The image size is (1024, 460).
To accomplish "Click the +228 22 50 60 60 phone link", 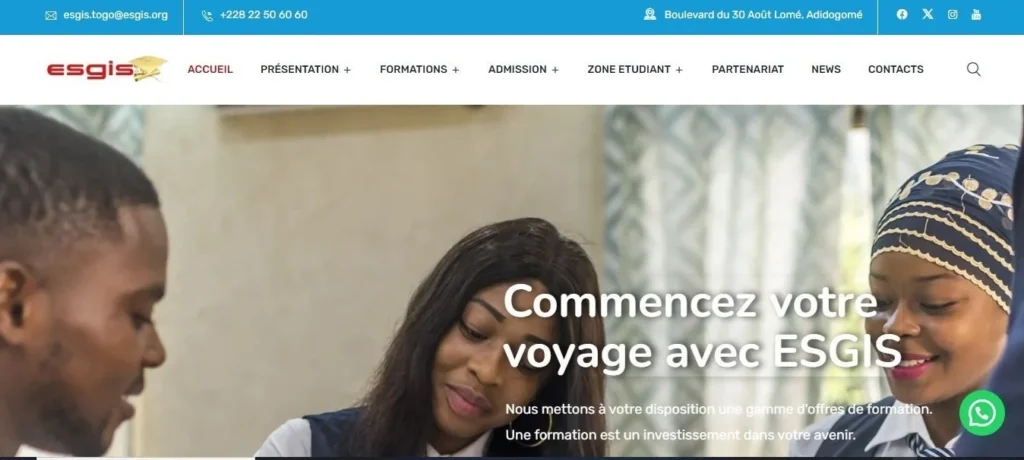I will click(264, 15).
